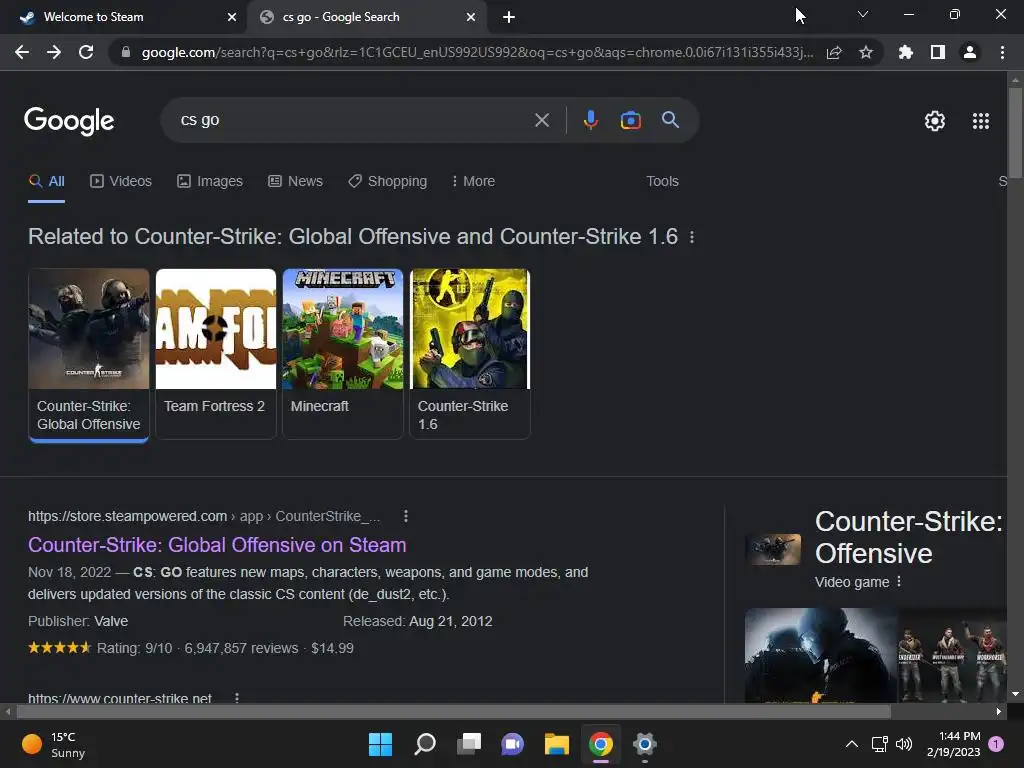Viewport: 1024px width, 768px height.
Task: Clear the search box text
Action: click(x=542, y=120)
